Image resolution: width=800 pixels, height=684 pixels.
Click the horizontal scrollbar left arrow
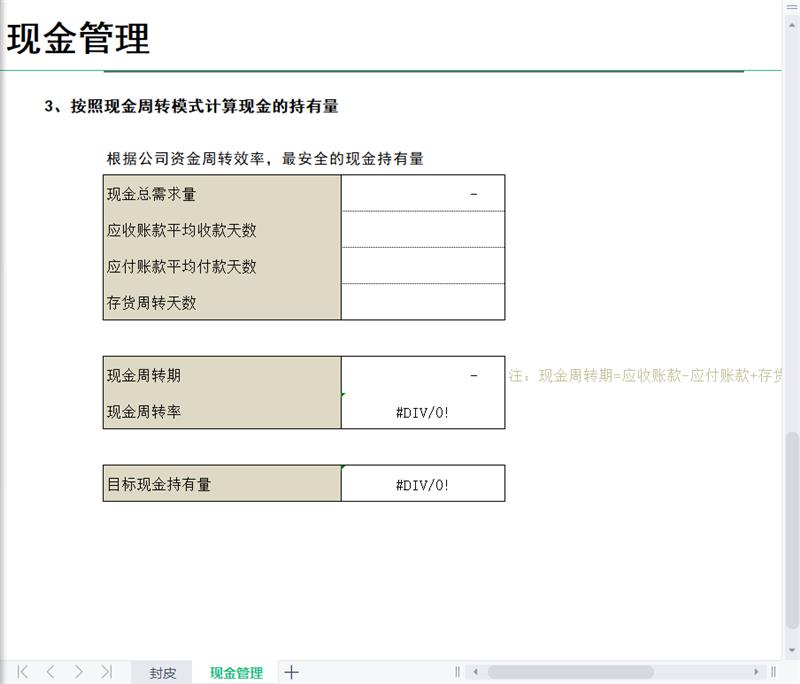click(476, 672)
